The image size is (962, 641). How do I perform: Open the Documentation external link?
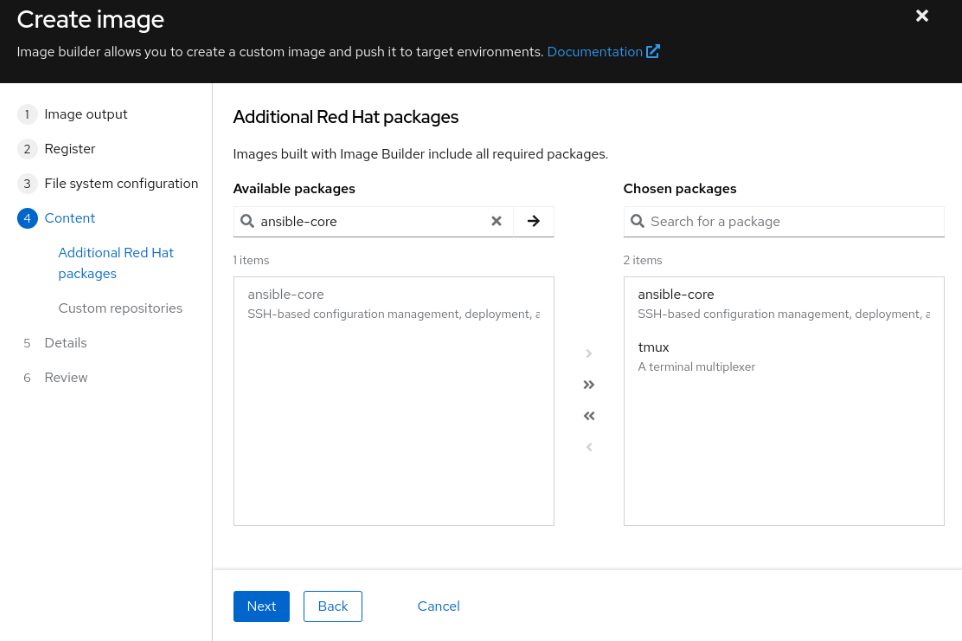coord(603,52)
